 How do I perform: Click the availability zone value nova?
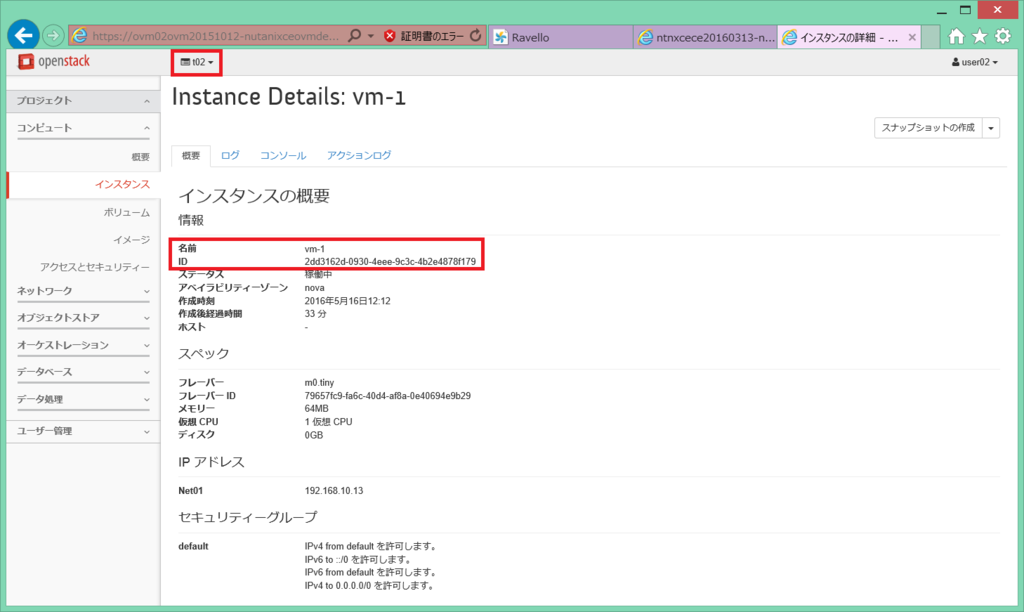tap(314, 288)
